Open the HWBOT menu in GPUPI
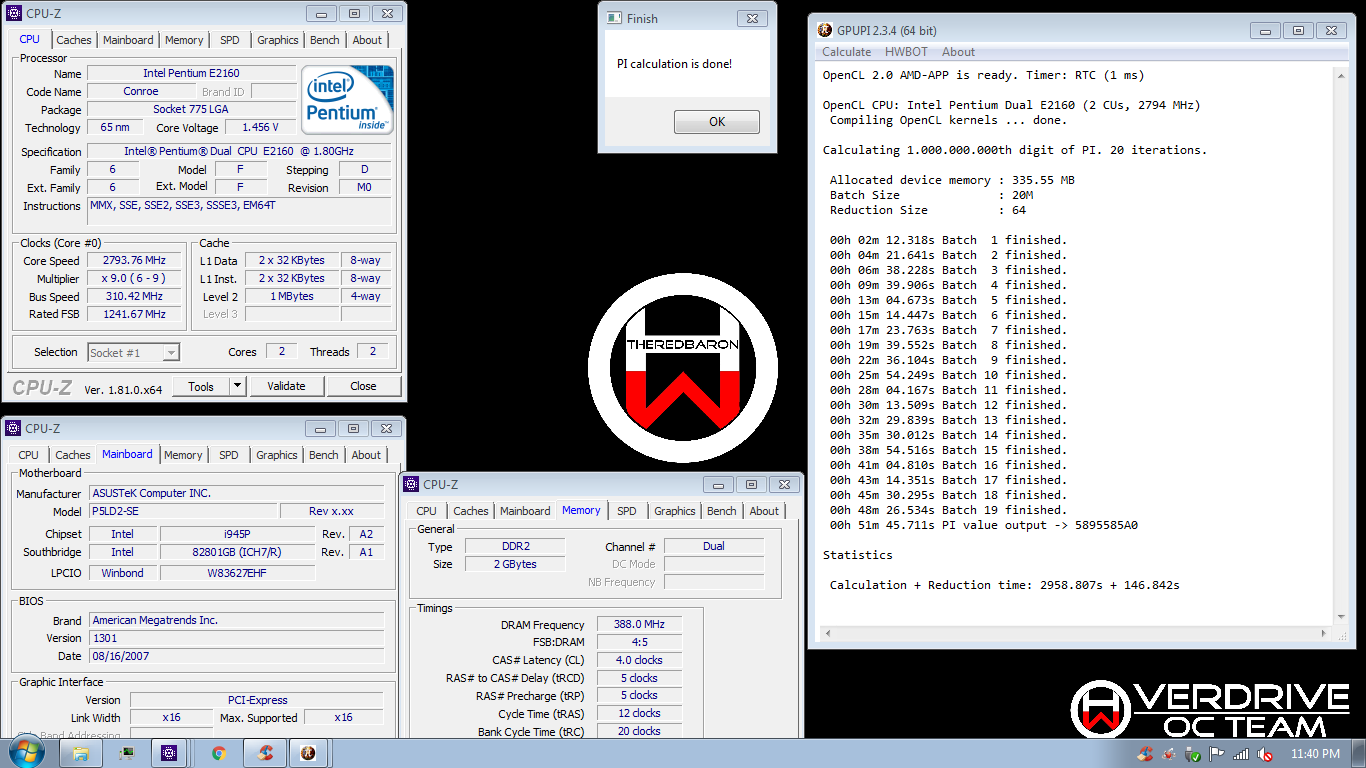Viewport: 1366px width, 768px height. (x=906, y=52)
